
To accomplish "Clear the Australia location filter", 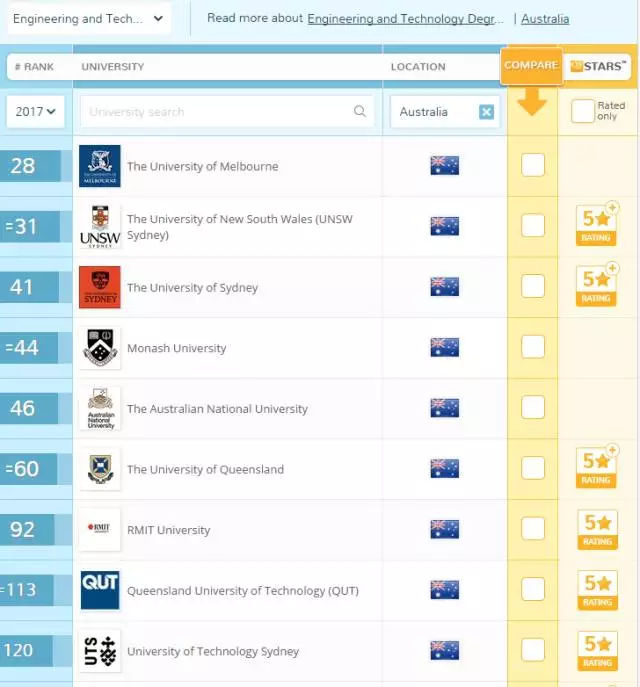I will [x=486, y=112].
